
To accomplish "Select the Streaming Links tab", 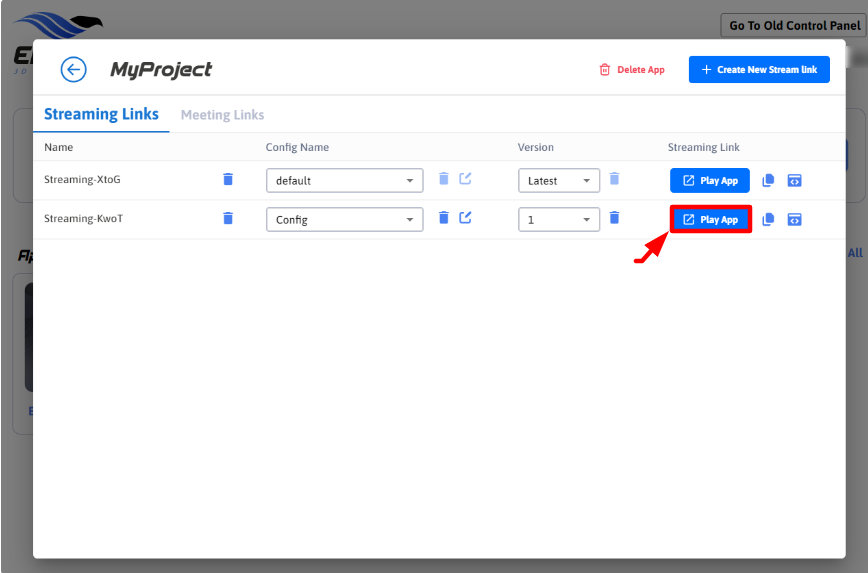I will 101,114.
